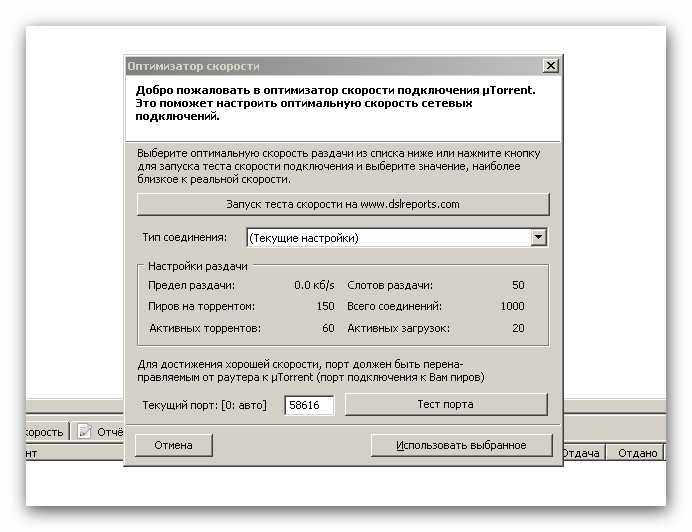Switch to the Отчёт tab in the main window
Screen dimensions: 692x532
[x=98, y=432]
